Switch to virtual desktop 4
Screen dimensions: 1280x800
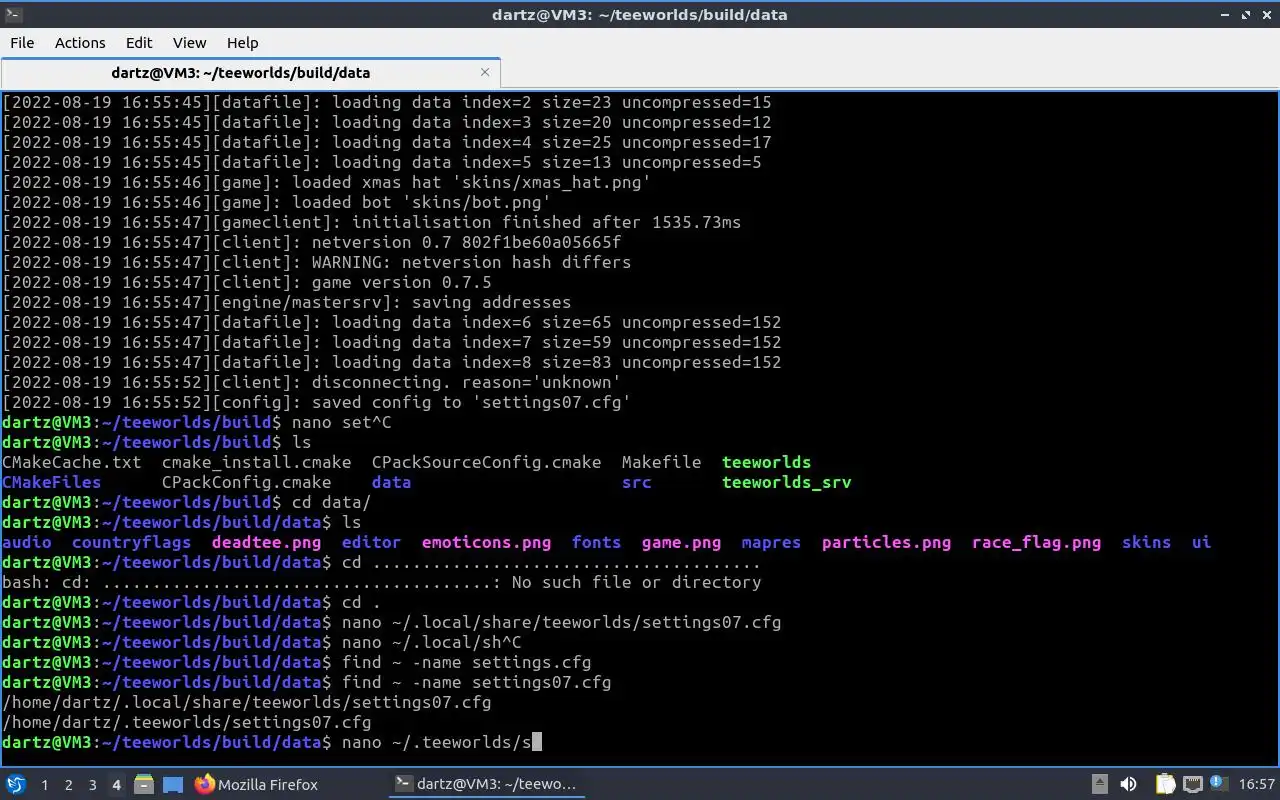(117, 785)
